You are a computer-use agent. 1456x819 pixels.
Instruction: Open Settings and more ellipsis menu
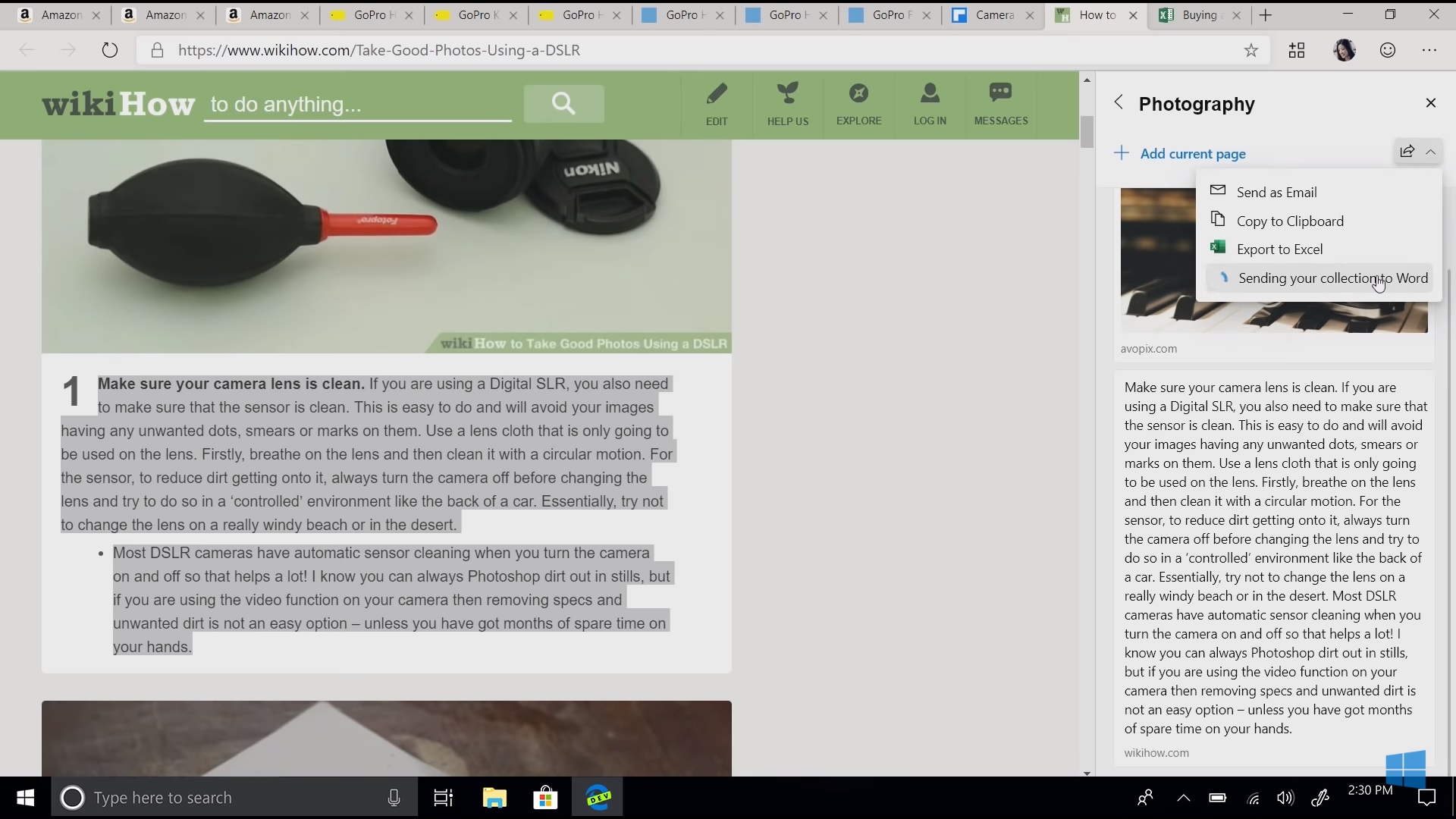[x=1429, y=50]
